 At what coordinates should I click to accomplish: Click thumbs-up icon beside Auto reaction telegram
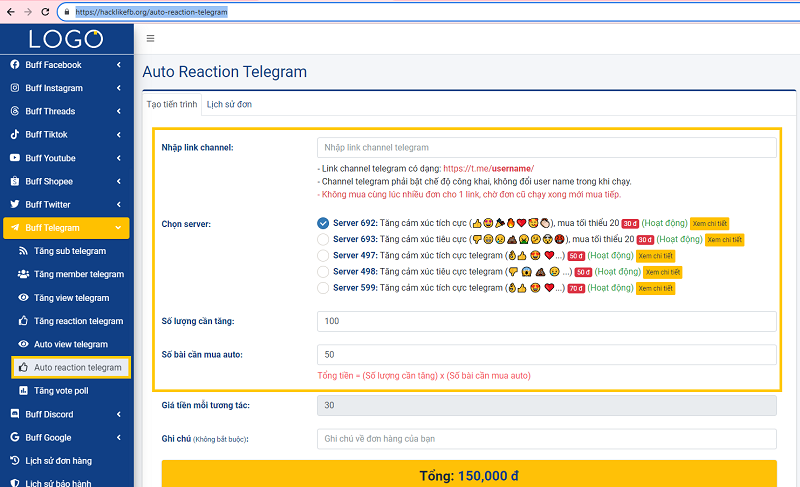click(23, 367)
